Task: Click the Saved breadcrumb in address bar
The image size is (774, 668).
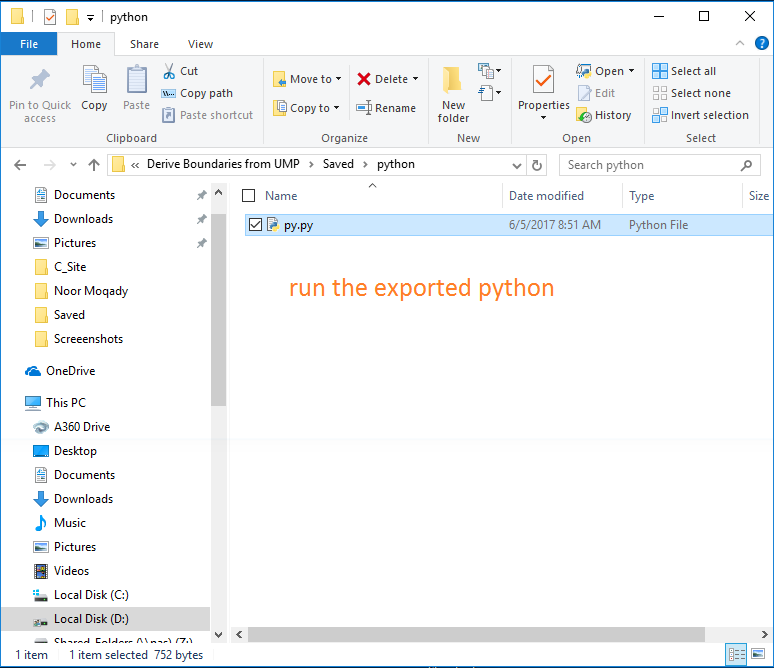Action: tap(338, 164)
